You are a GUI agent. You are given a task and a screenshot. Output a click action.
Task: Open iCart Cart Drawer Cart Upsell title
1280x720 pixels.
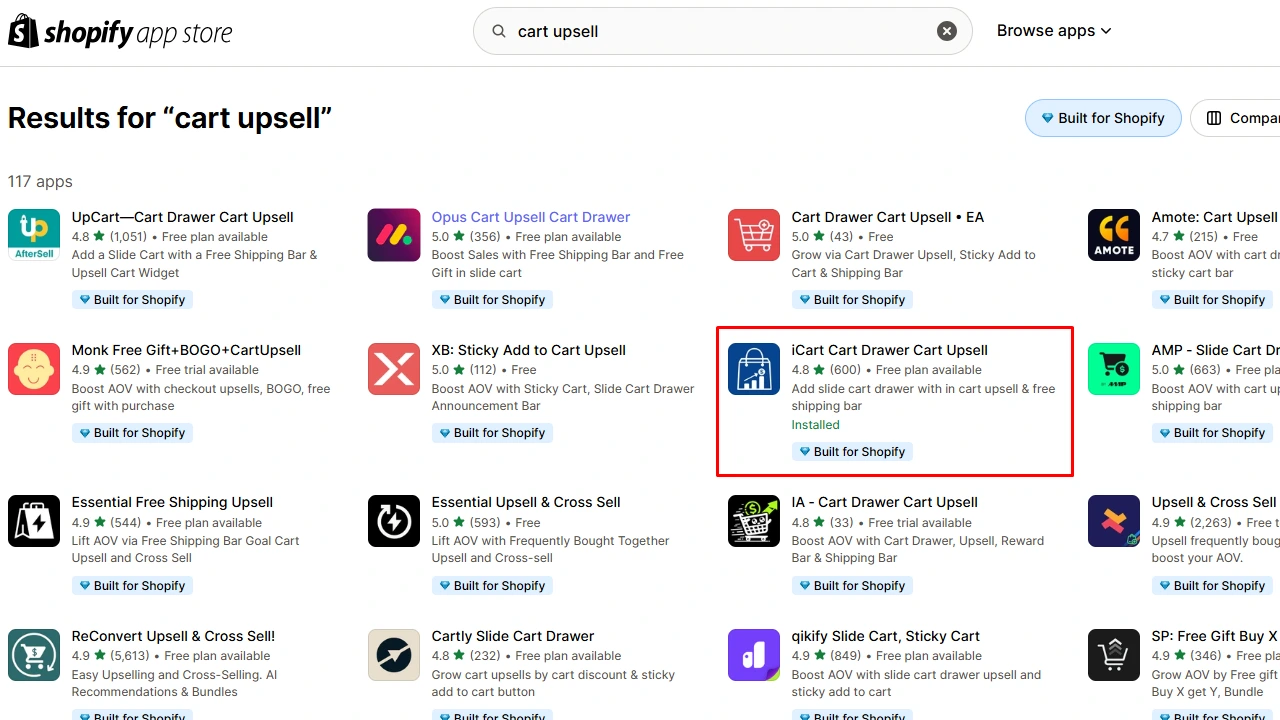coord(890,350)
